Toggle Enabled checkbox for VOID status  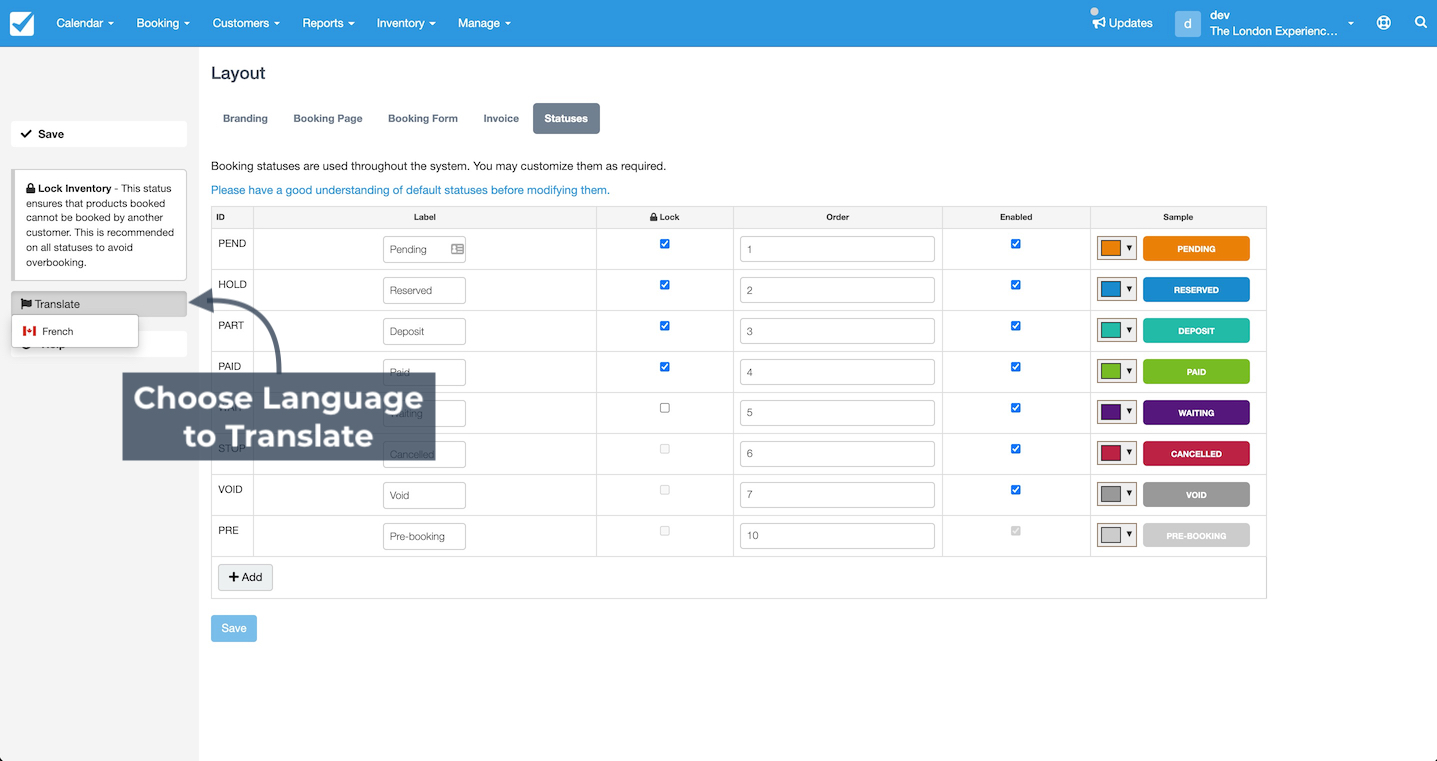[x=1016, y=490]
